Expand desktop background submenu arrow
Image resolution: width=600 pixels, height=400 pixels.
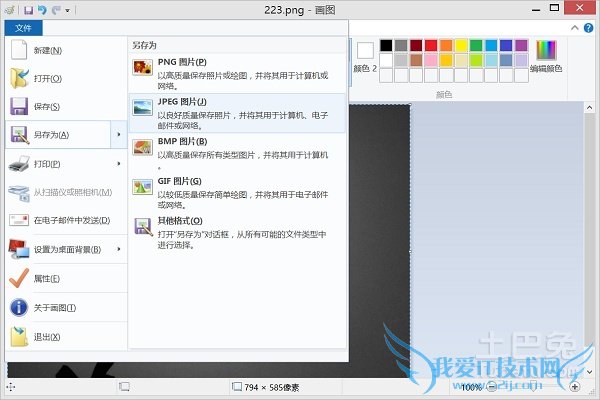119,249
